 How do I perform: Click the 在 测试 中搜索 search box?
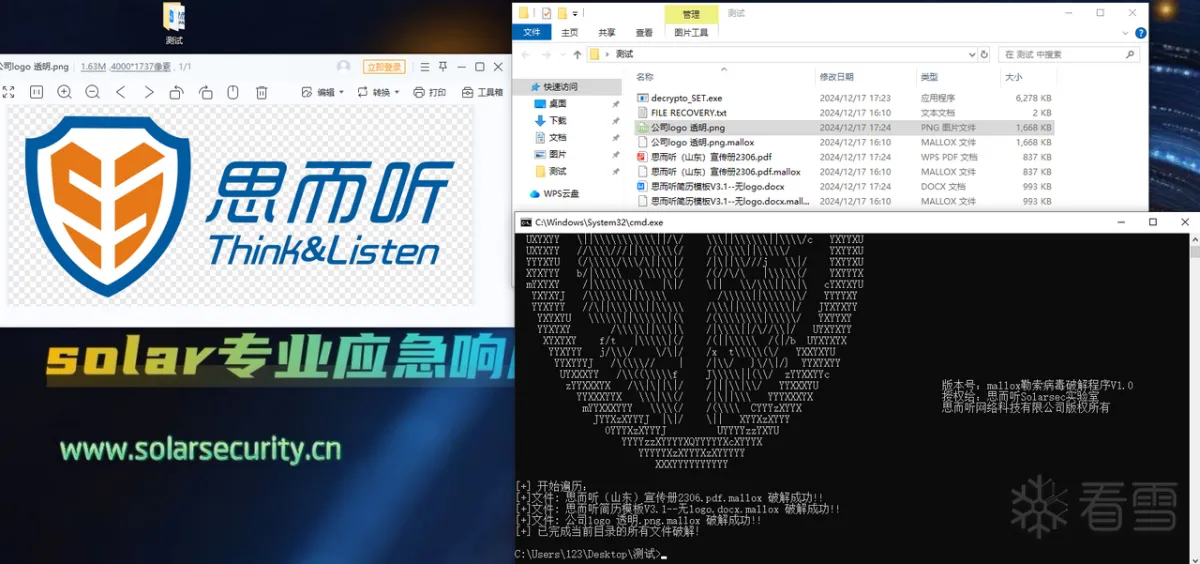[x=1067, y=54]
